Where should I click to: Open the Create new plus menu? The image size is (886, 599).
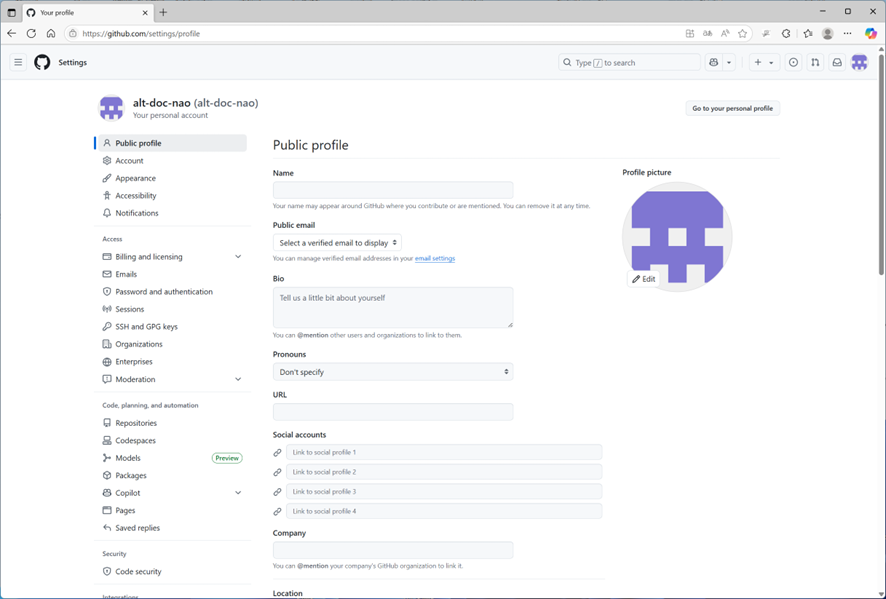coord(764,62)
